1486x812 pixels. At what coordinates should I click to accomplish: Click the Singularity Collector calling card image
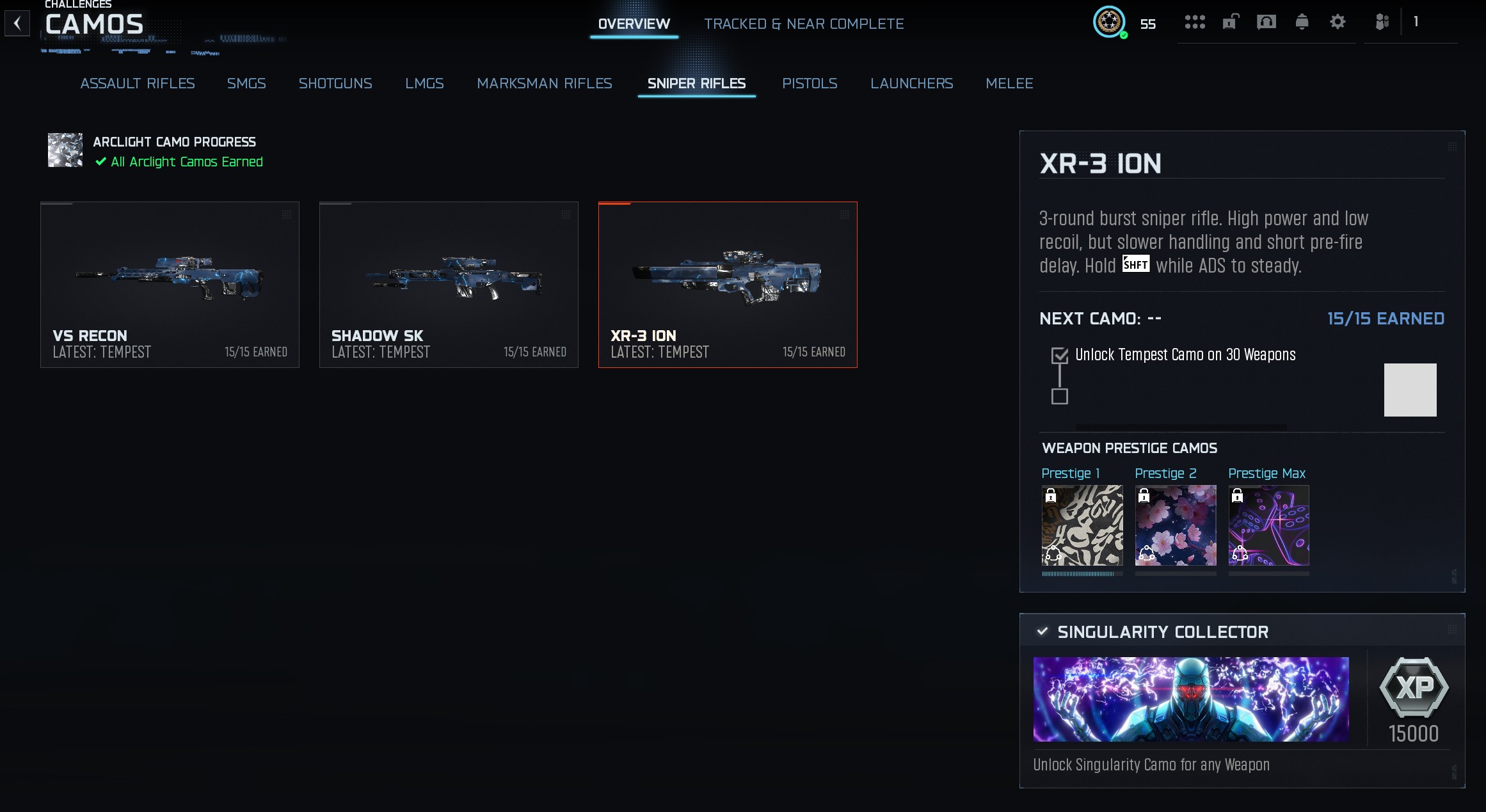click(x=1191, y=699)
